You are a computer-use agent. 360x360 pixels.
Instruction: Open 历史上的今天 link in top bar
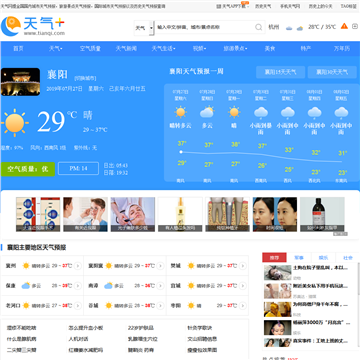[x=320, y=6]
